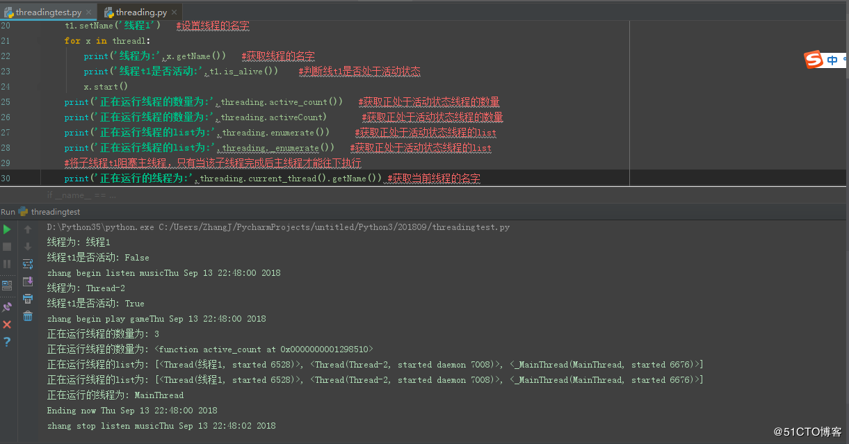Click console line 'zhang begin listen music'

click(x=164, y=273)
